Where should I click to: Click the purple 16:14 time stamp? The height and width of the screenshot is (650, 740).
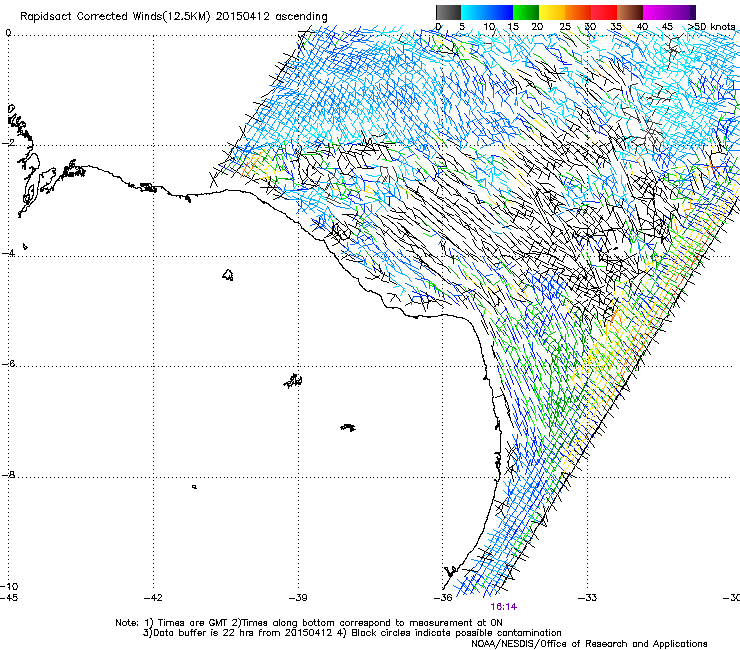tap(503, 607)
